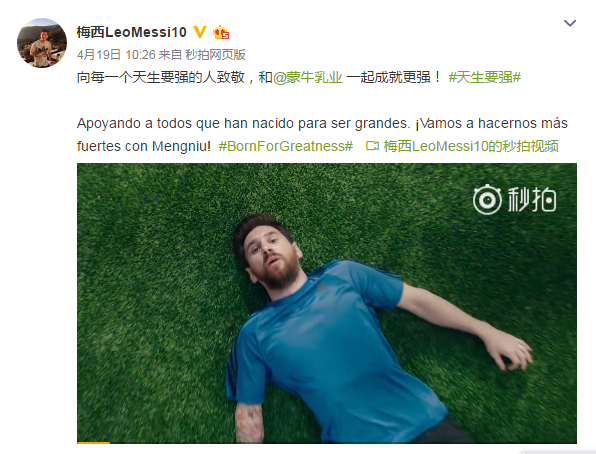
Task: Click the video camera icon before 秒拍视频
Action: click(x=372, y=146)
